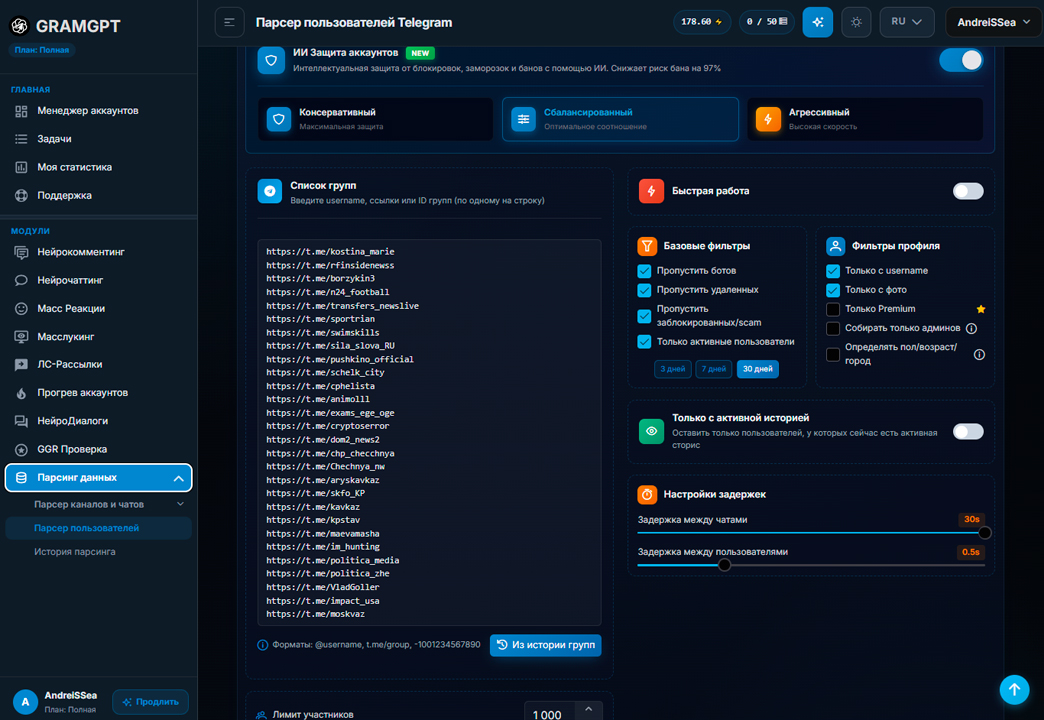Check Только Premium checkbox
Screen dimensions: 1044x720
point(832,309)
